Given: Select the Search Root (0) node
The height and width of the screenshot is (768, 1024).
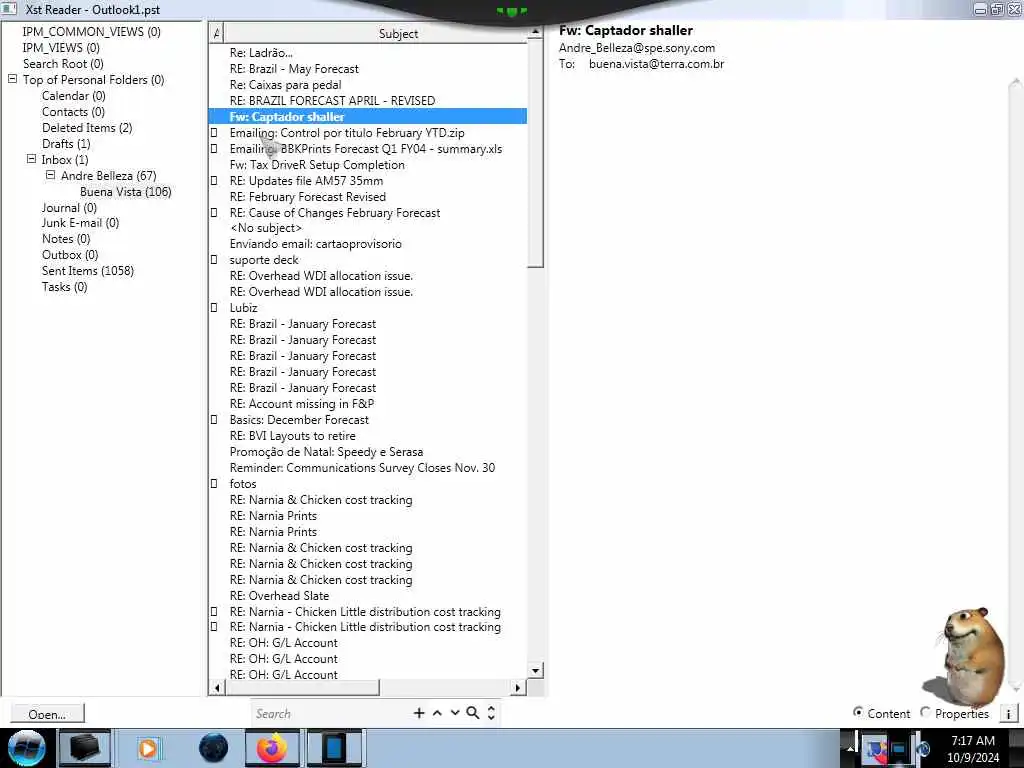Looking at the screenshot, I should pyautogui.click(x=63, y=64).
